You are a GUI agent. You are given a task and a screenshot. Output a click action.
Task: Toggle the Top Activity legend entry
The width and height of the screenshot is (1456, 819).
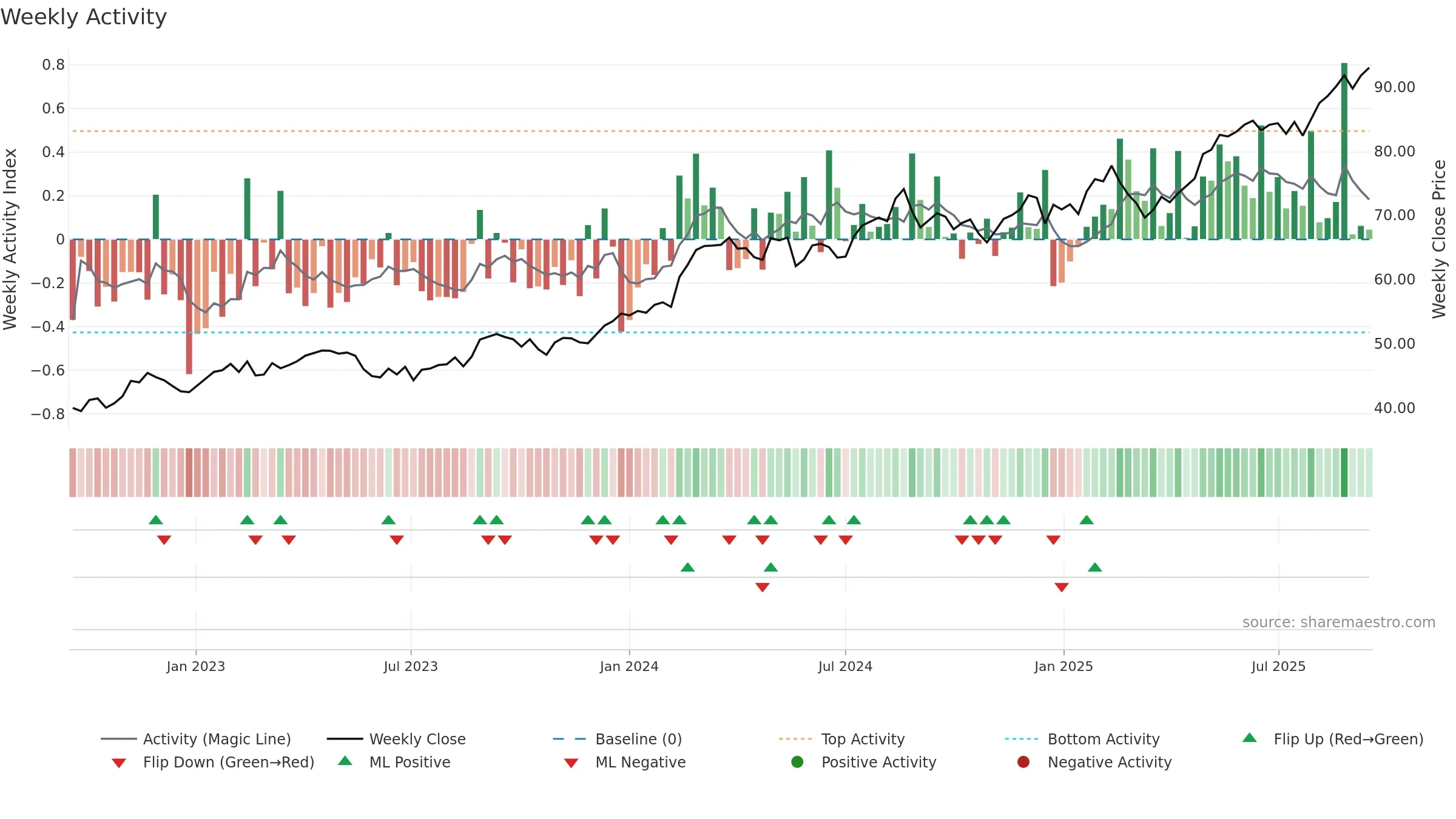click(x=841, y=739)
